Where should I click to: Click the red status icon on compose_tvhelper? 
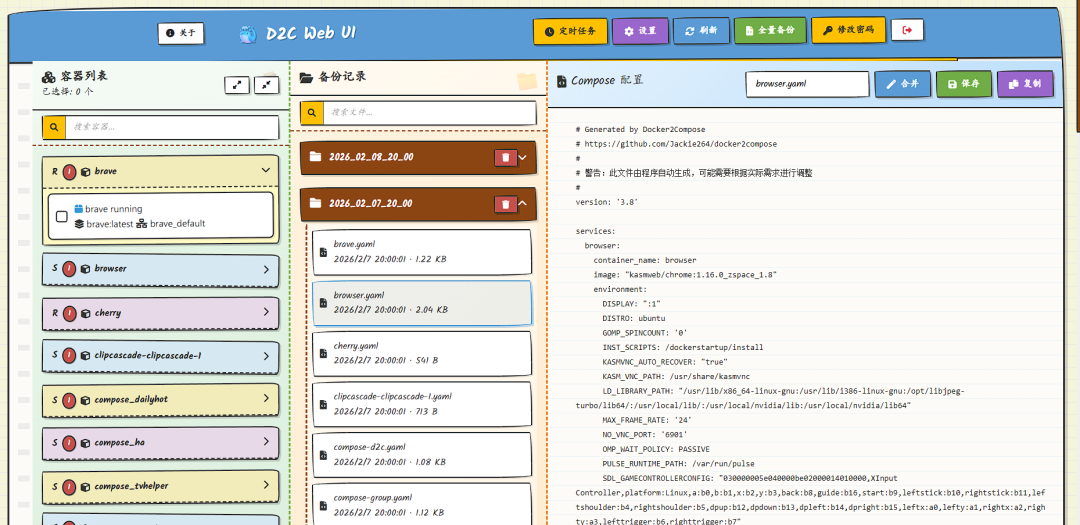69,486
